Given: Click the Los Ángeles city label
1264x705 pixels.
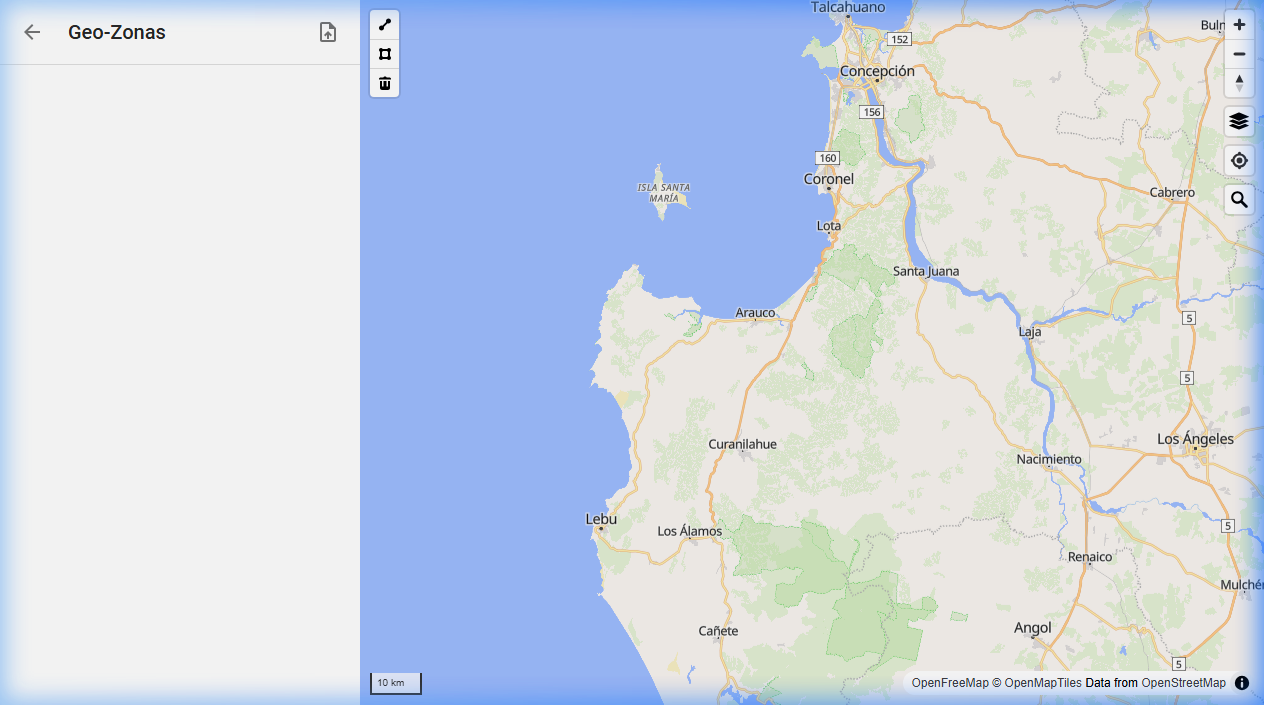Looking at the screenshot, I should coord(1195,439).
